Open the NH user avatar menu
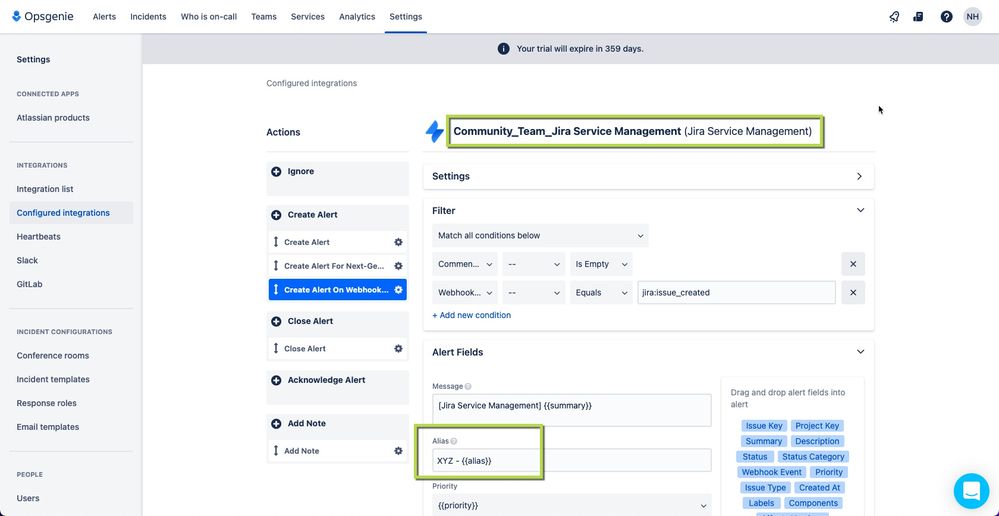Viewport: 999px width, 516px height. 972,17
